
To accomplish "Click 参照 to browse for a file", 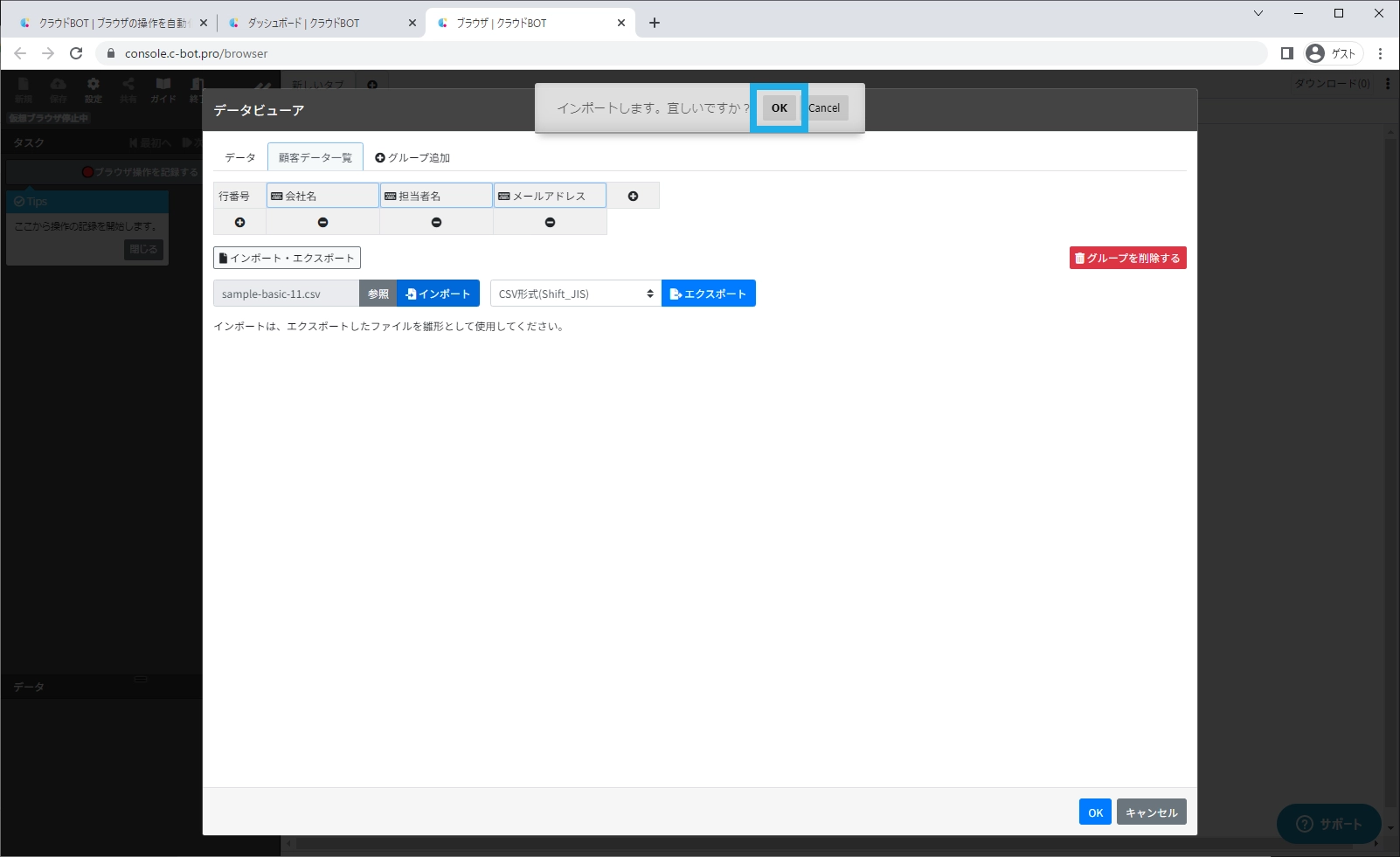I will [x=378, y=294].
